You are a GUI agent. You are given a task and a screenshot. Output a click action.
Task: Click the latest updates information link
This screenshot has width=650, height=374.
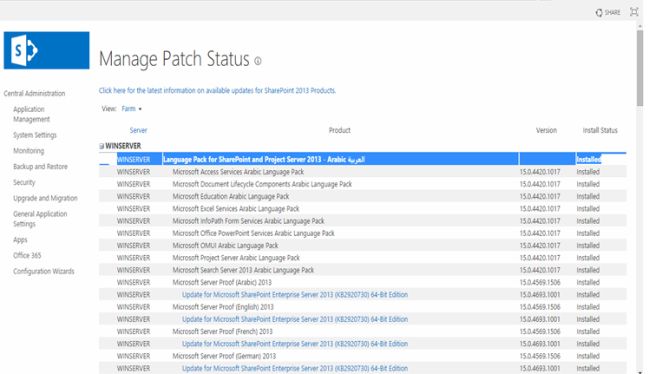pos(217,90)
